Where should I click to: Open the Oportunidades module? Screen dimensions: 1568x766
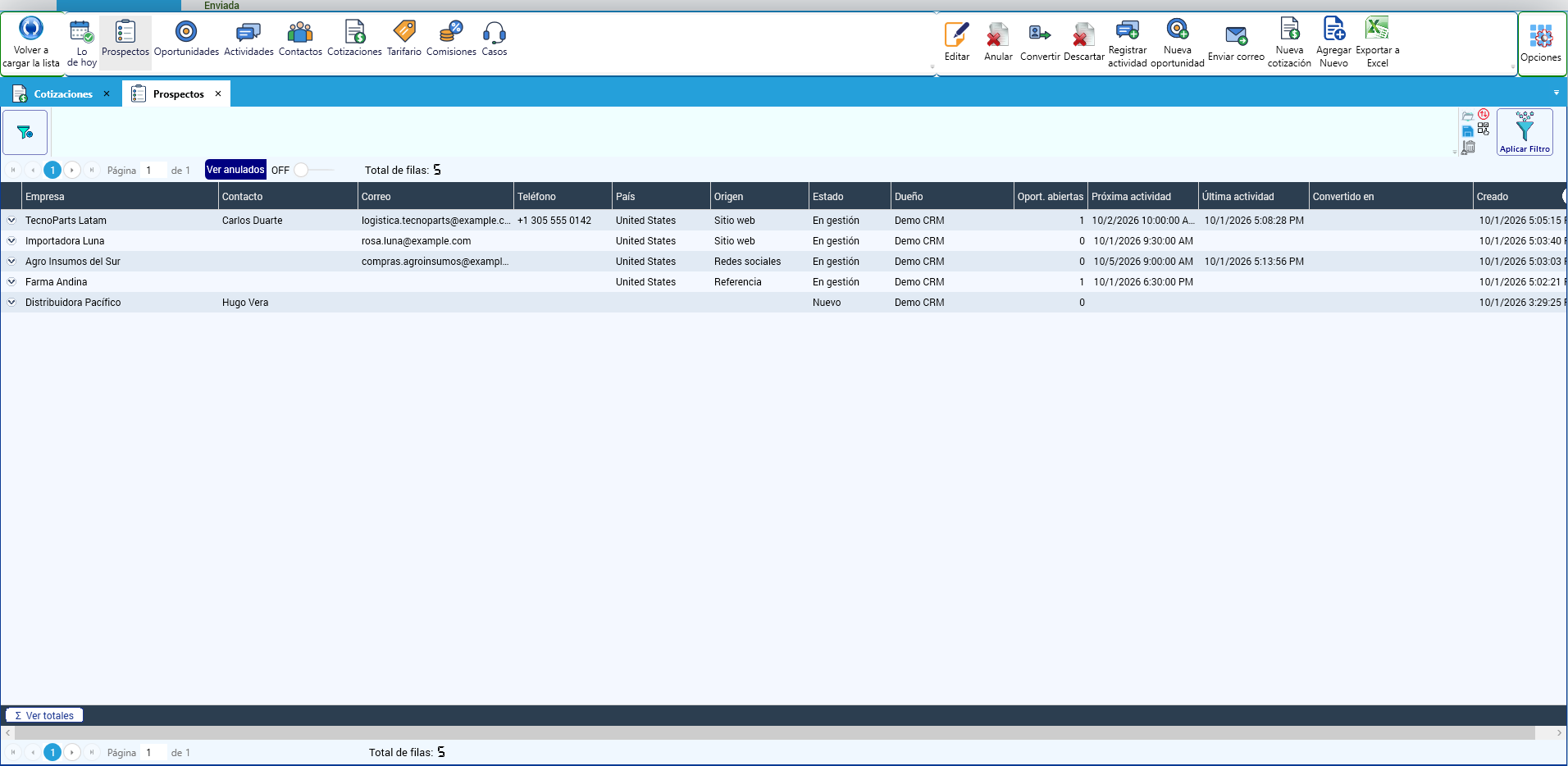[x=186, y=39]
